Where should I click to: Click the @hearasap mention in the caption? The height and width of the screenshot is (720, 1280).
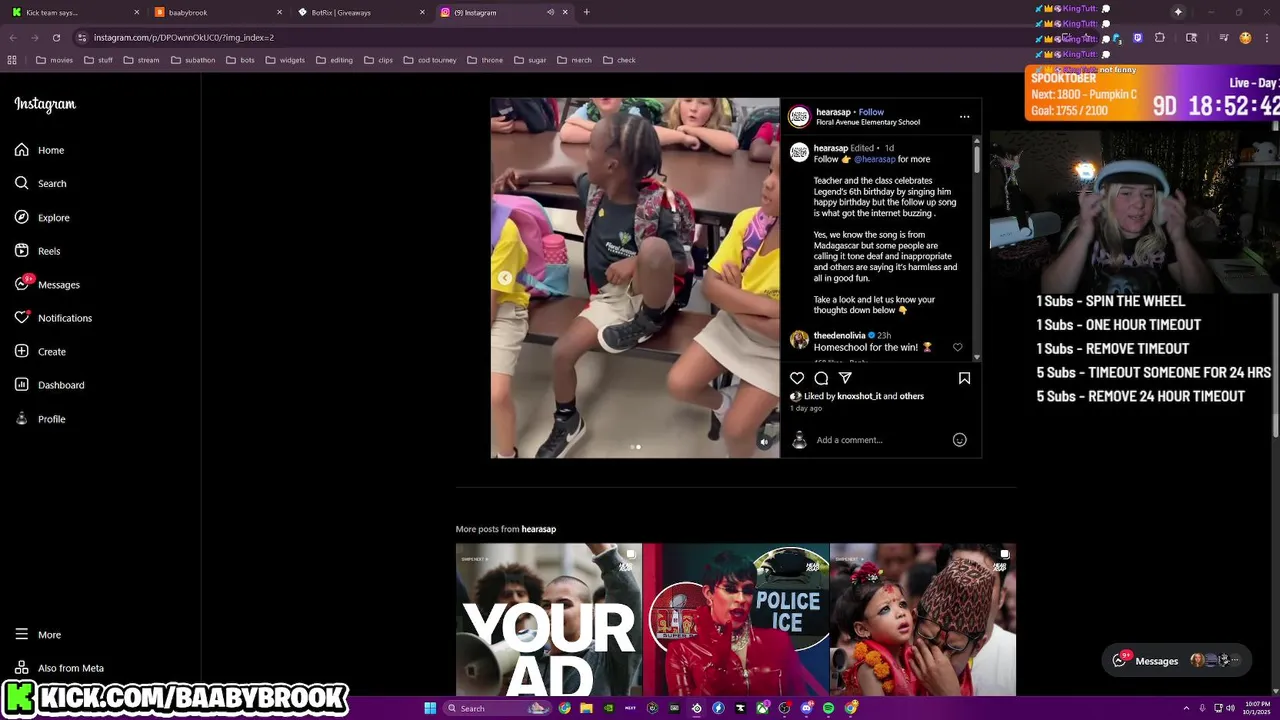(875, 159)
